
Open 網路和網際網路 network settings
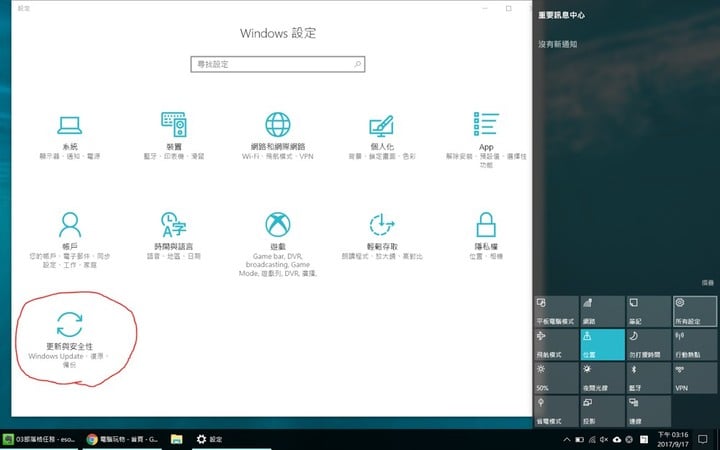coord(278,137)
